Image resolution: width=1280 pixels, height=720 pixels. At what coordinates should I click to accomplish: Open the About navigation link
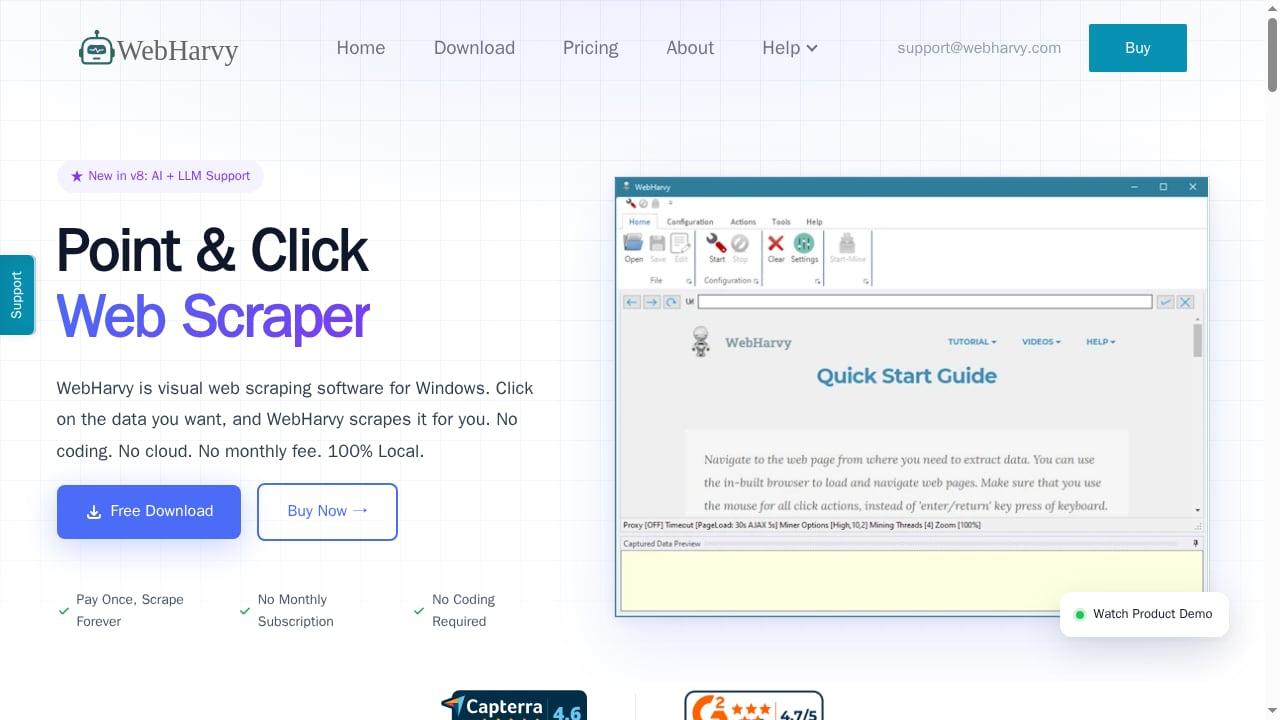tap(690, 48)
